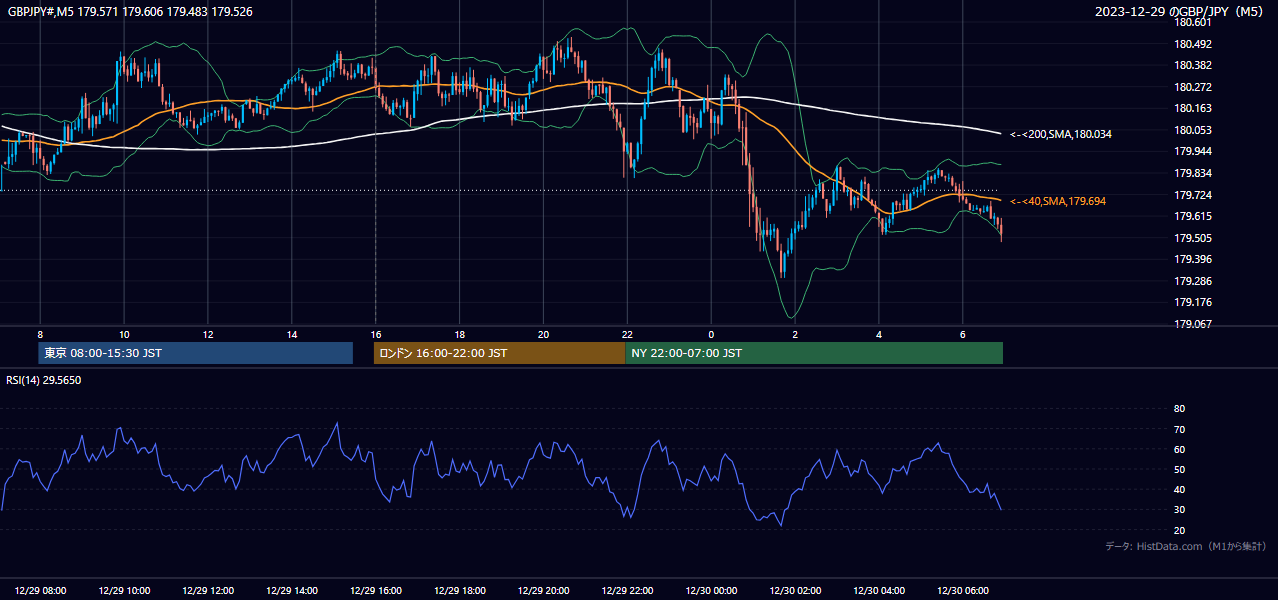The image size is (1278, 600).
Task: Click RSI scale level 70
Action: (1179, 429)
